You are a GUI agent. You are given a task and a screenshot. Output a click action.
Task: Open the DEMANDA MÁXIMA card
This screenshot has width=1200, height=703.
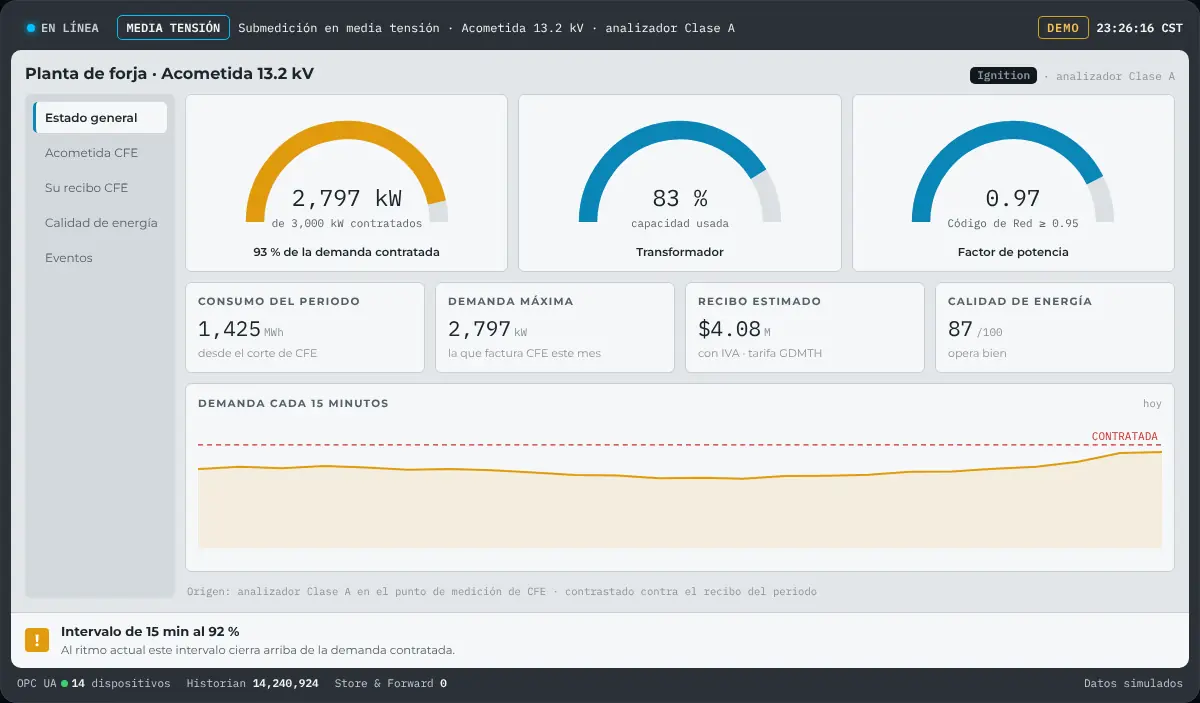[x=555, y=328]
